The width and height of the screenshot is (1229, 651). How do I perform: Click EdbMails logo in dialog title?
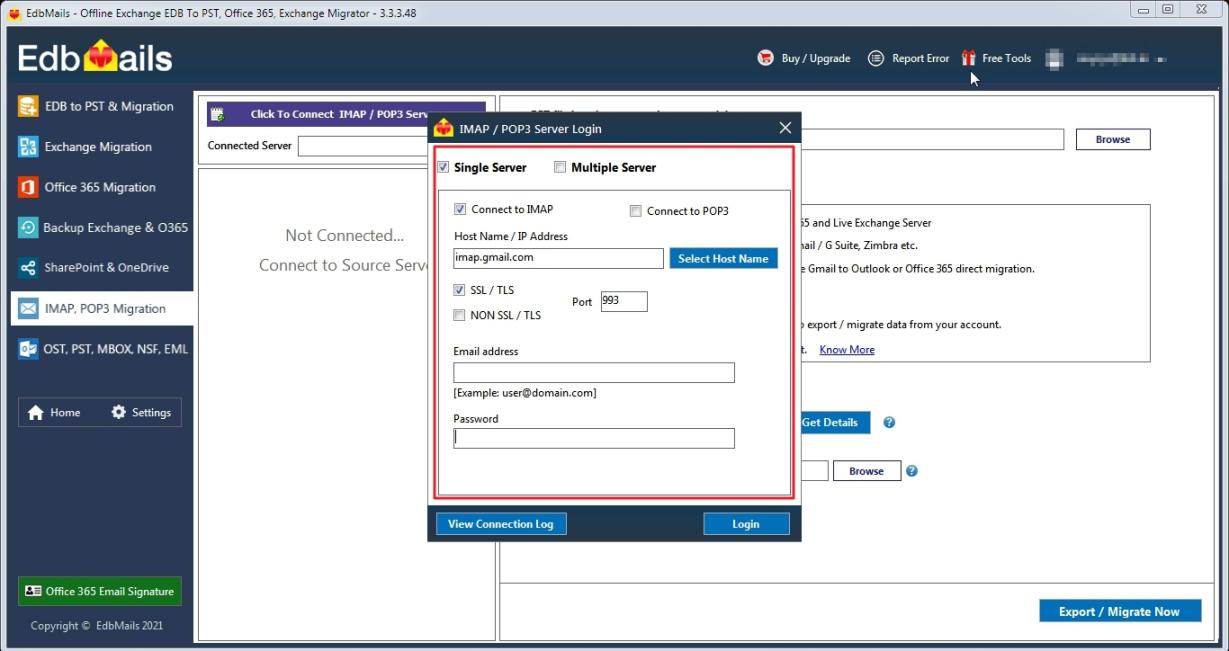pyautogui.click(x=444, y=128)
